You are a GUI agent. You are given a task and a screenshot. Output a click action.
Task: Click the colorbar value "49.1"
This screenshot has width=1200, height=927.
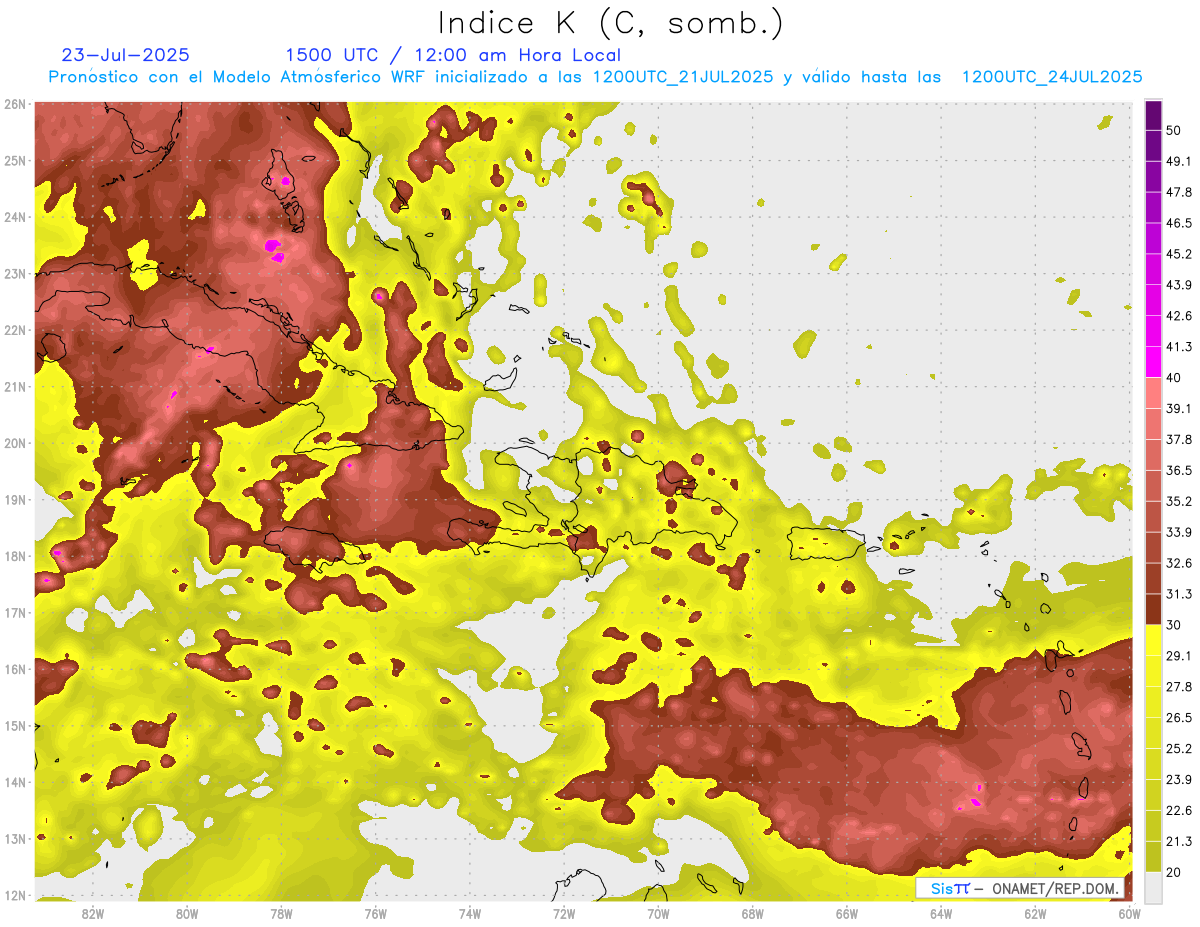[x=1177, y=162]
